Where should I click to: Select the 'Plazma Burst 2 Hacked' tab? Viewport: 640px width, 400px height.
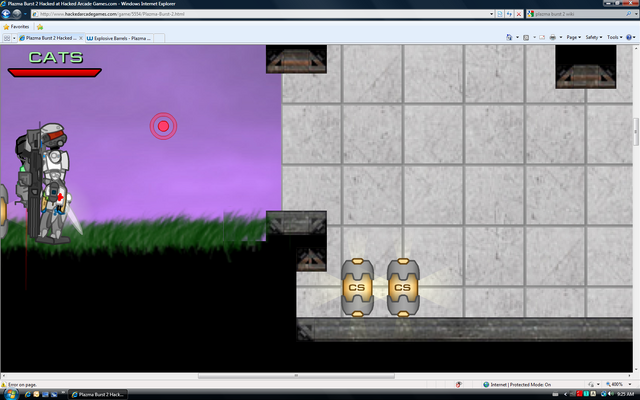(x=51, y=38)
